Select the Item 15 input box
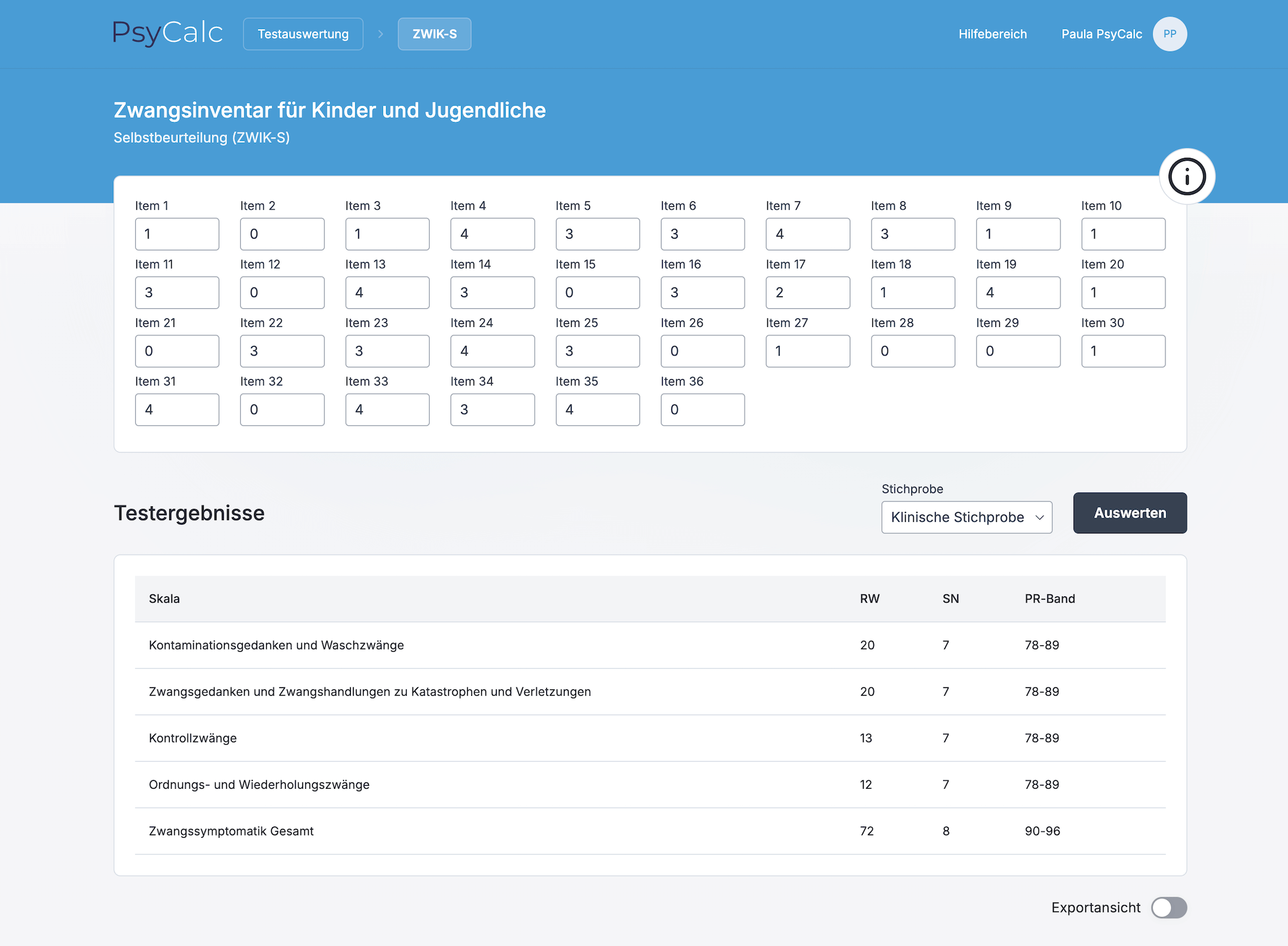The image size is (1288, 946). [x=597, y=292]
